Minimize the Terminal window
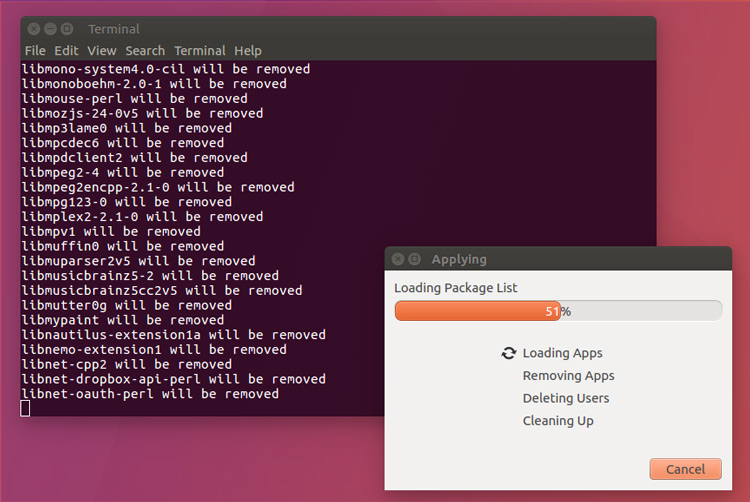 50,29
